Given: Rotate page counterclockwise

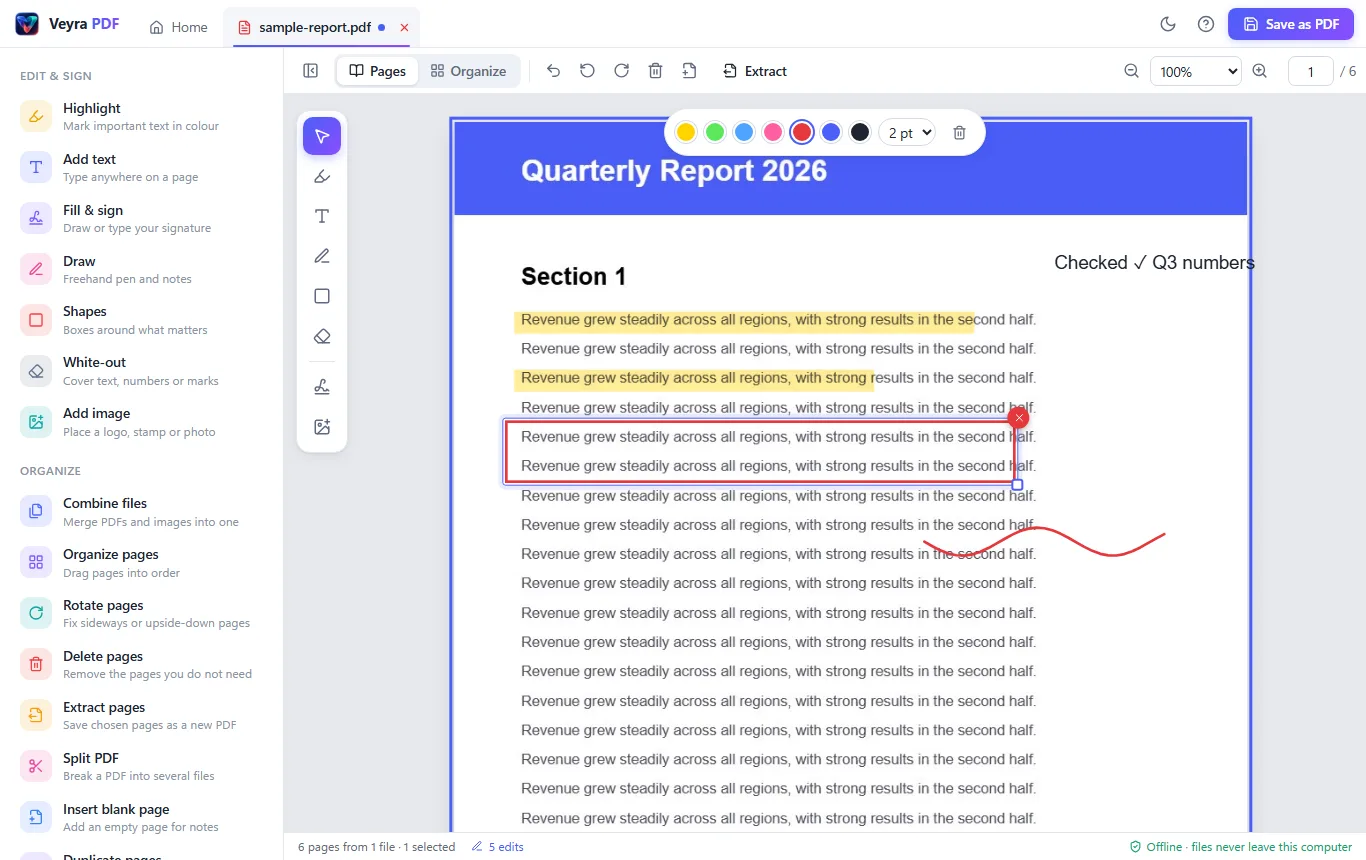Looking at the screenshot, I should tap(587, 71).
